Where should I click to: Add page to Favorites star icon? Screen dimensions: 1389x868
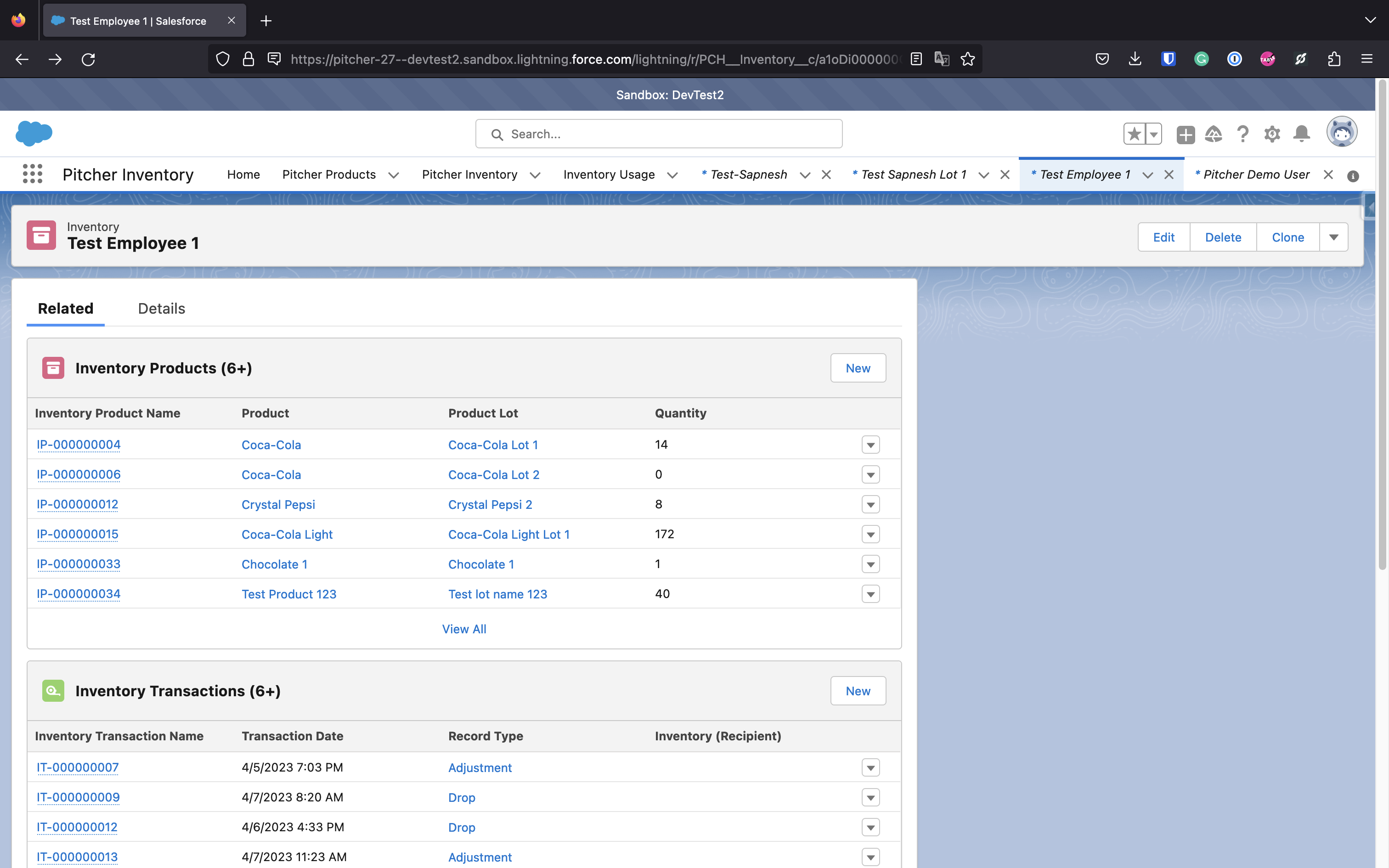1134,134
